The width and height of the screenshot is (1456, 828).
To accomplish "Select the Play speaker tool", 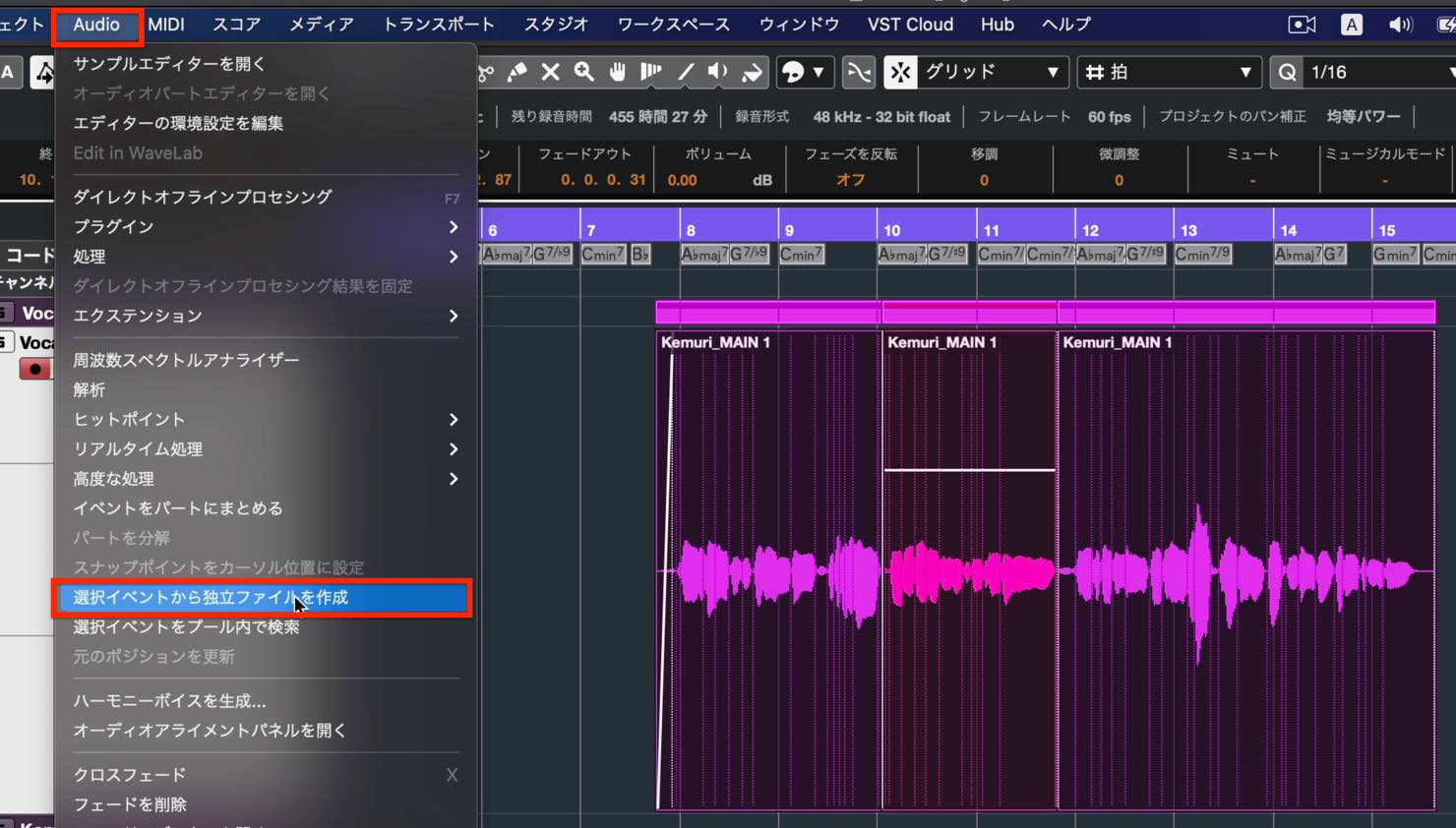I will pyautogui.click(x=719, y=72).
